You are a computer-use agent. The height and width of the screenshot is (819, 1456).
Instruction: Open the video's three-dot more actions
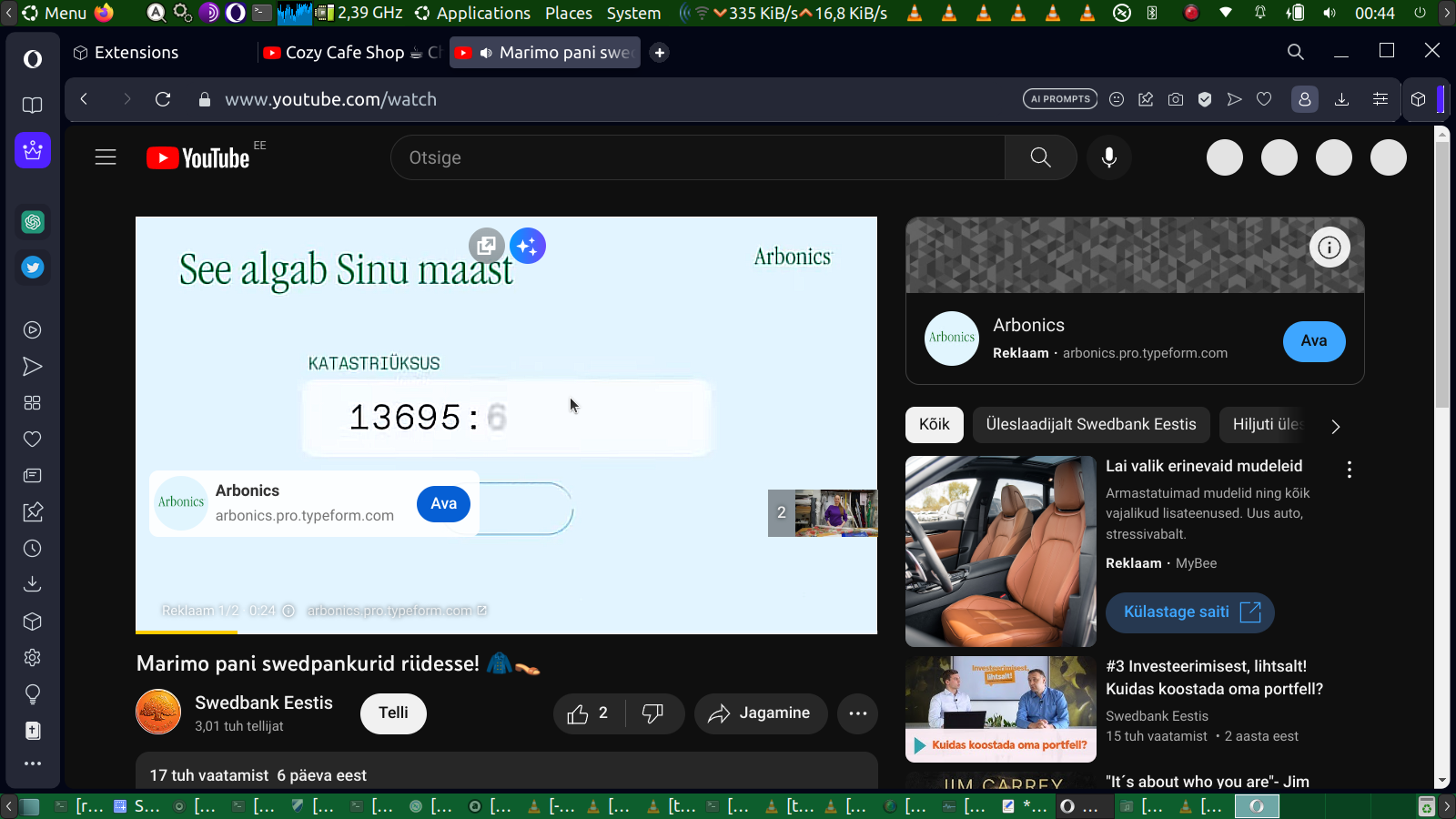click(x=857, y=713)
